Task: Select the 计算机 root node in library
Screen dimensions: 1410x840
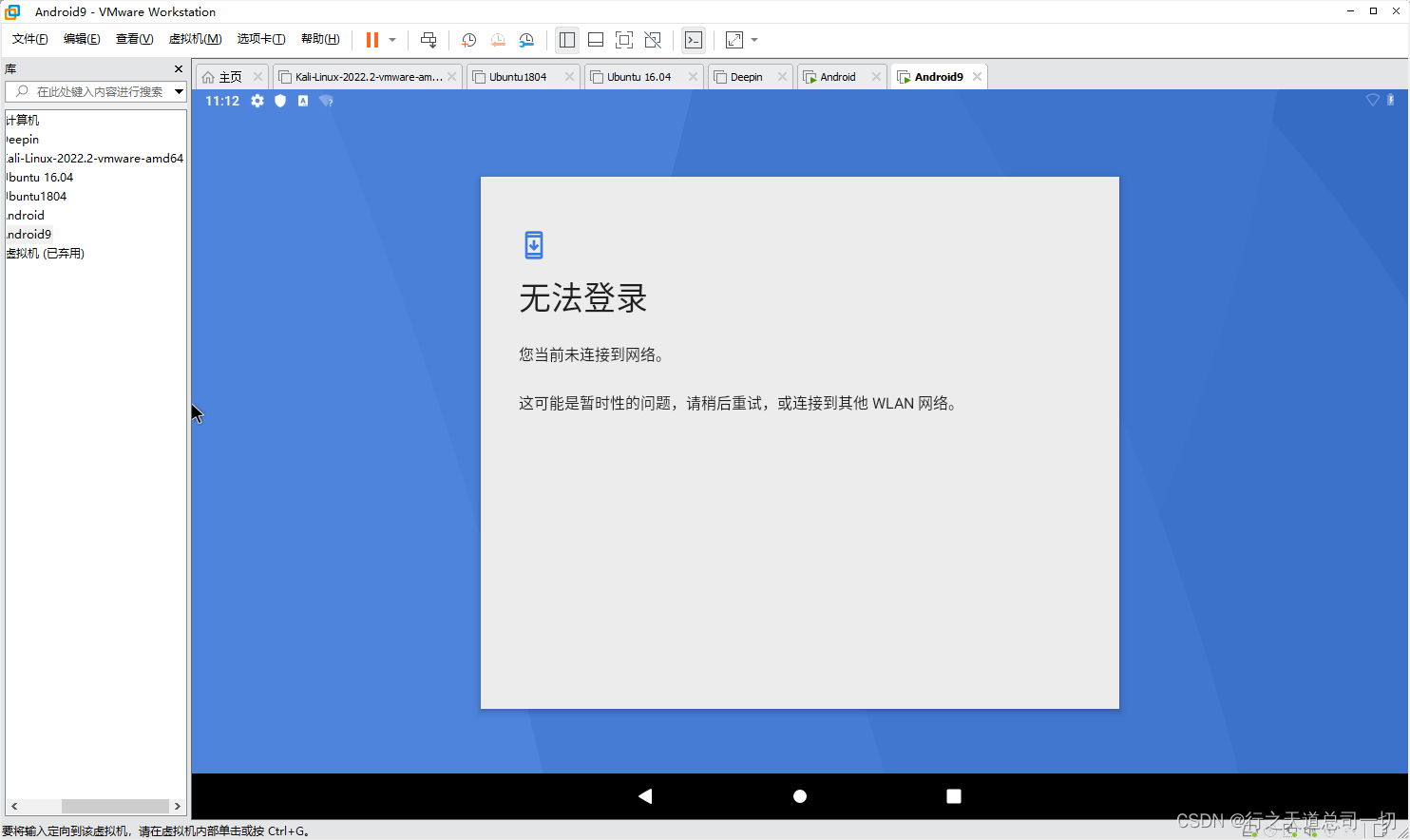Action: click(x=23, y=120)
